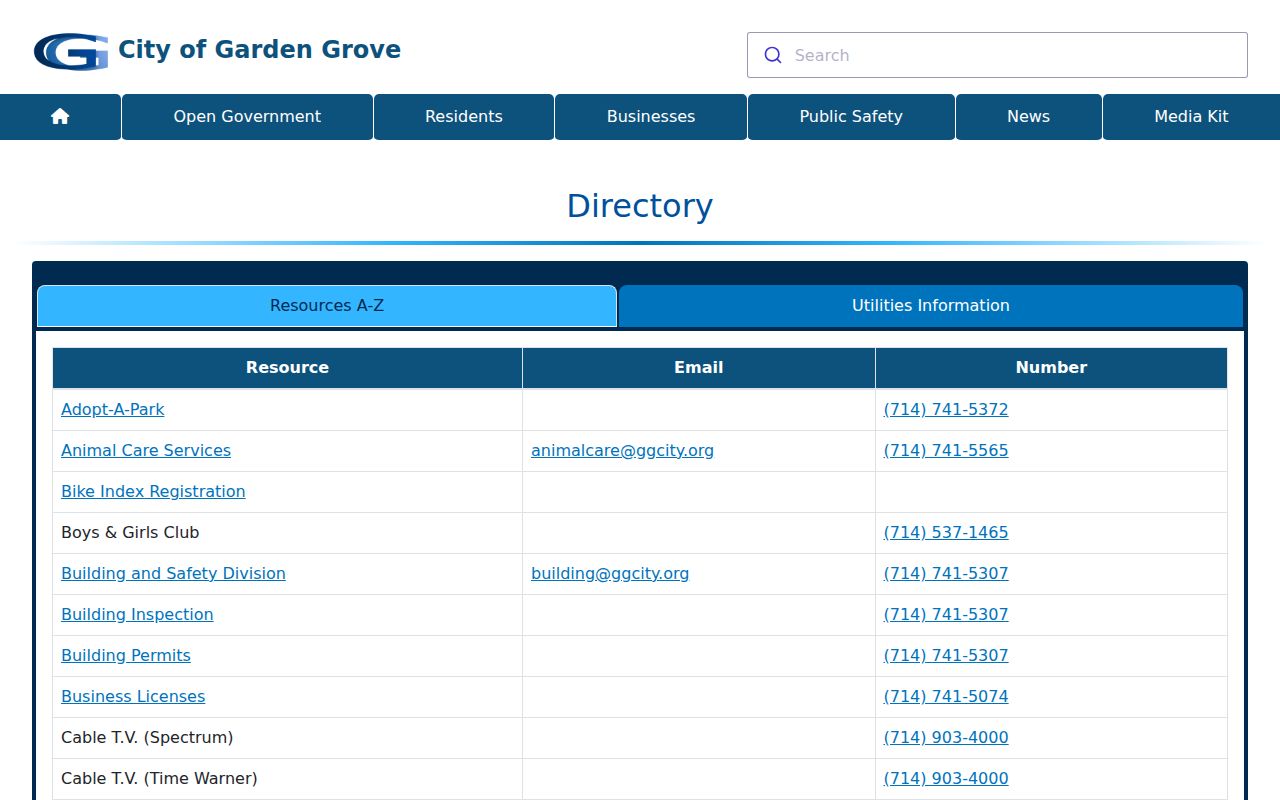The width and height of the screenshot is (1280, 800).
Task: Open the Bike Index Registration link
Action: tap(153, 491)
